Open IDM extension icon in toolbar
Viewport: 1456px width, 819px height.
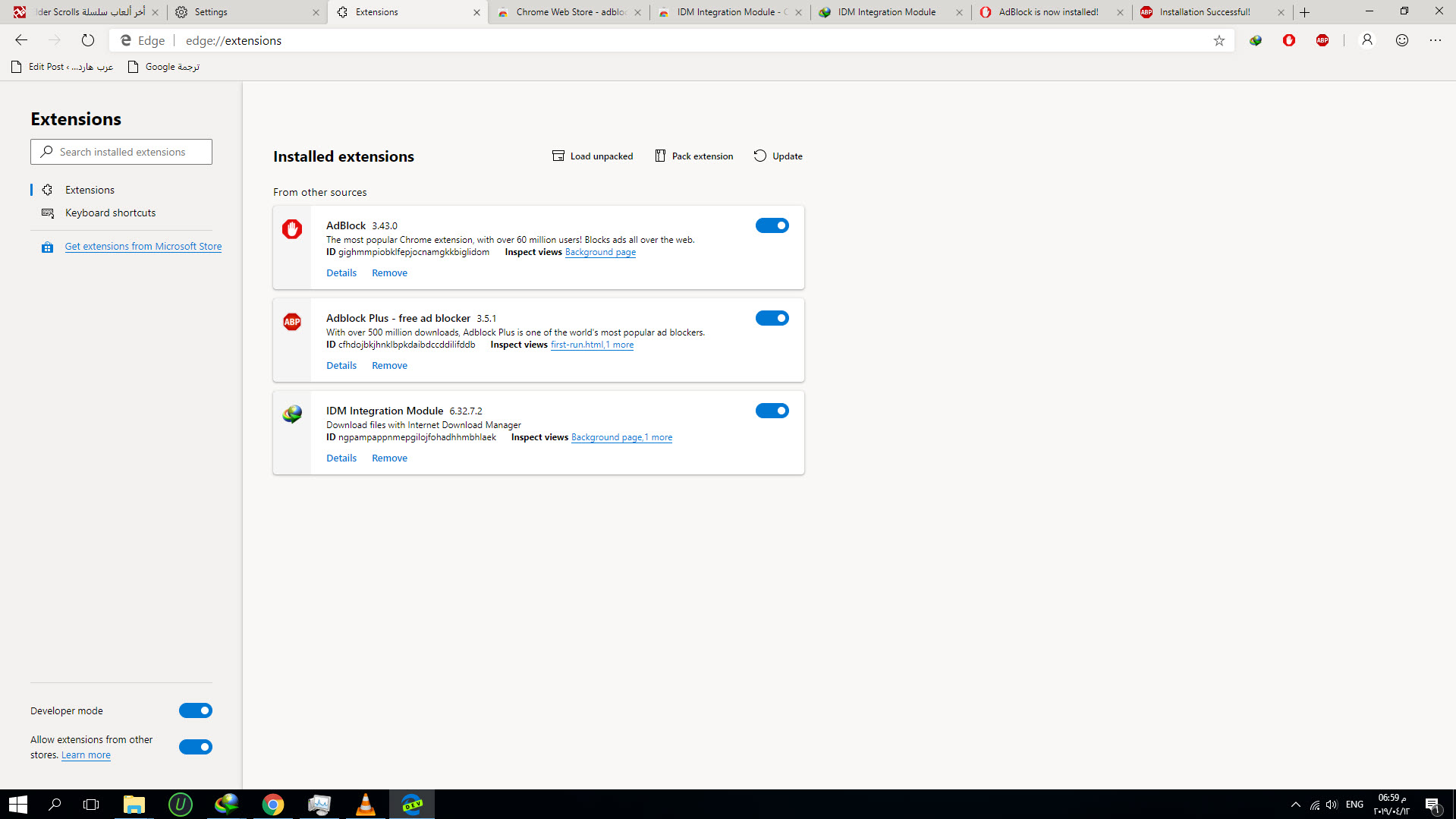coord(1256,40)
